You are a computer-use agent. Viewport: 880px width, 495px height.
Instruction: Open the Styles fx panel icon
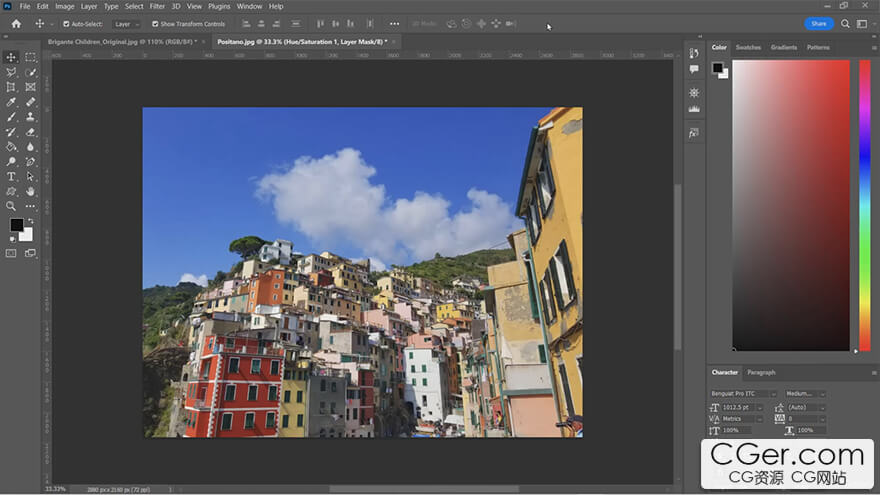click(694, 134)
